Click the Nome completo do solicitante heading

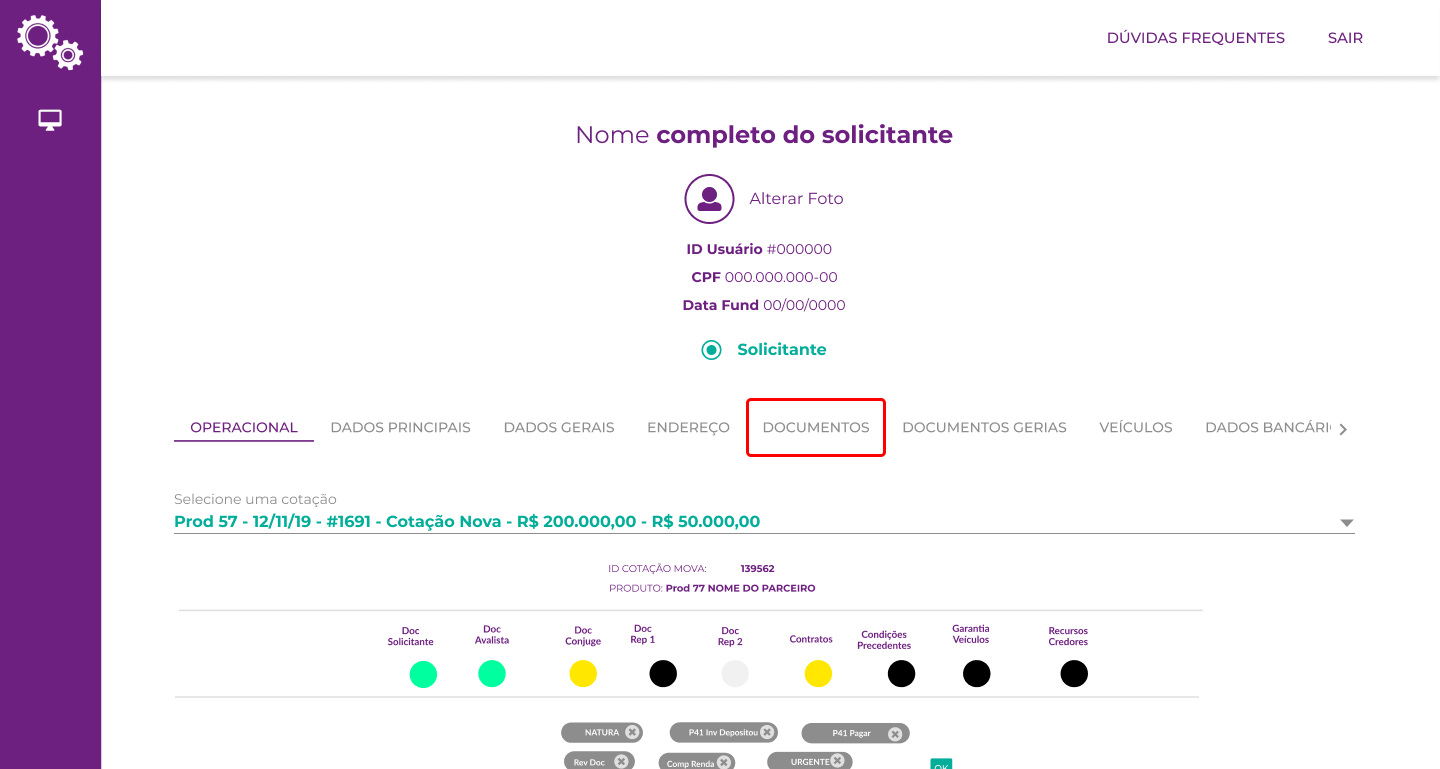(x=764, y=134)
